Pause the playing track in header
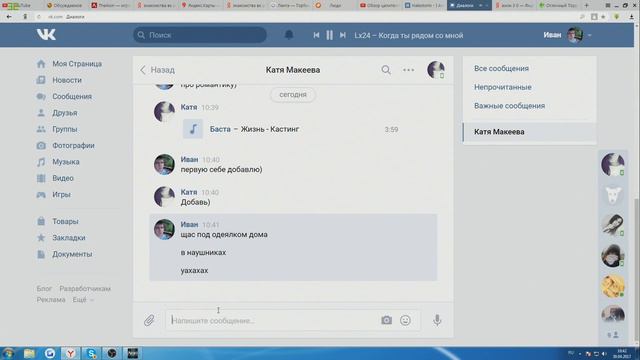Image resolution: width=640 pixels, height=360 pixels. [x=329, y=35]
